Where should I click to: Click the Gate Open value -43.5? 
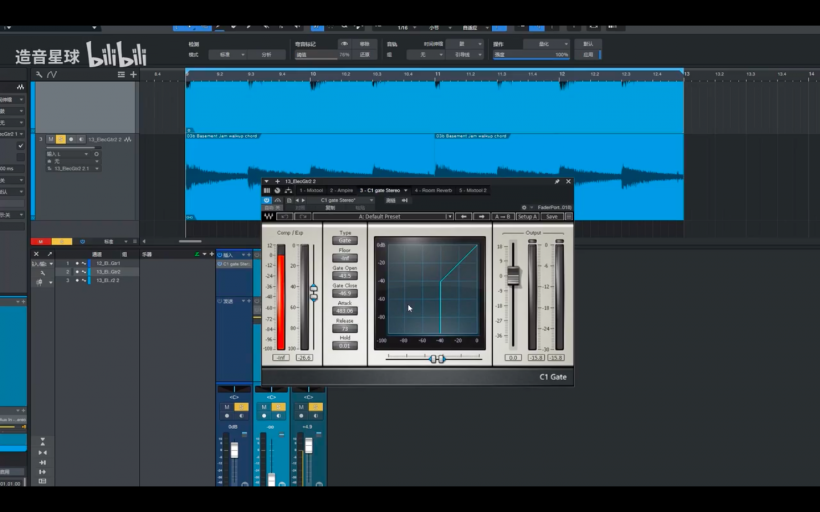345,276
